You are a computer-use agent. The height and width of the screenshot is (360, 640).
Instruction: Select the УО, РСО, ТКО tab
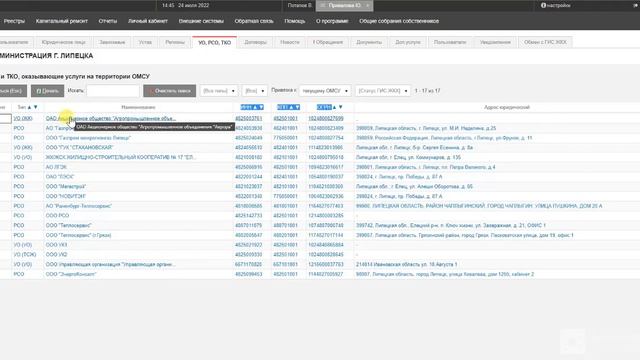(x=214, y=42)
